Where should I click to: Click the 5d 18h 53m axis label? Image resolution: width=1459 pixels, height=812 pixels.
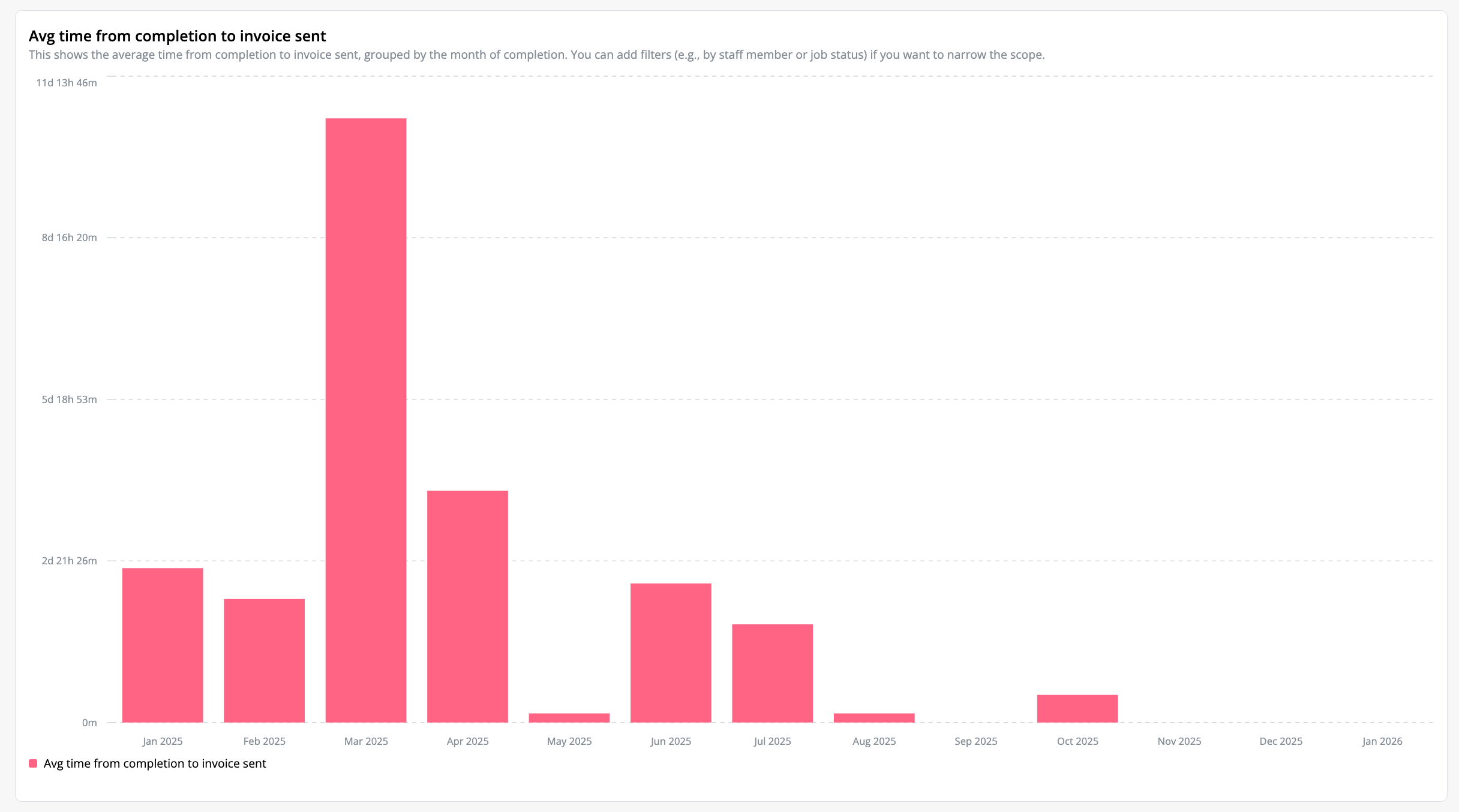tap(69, 399)
